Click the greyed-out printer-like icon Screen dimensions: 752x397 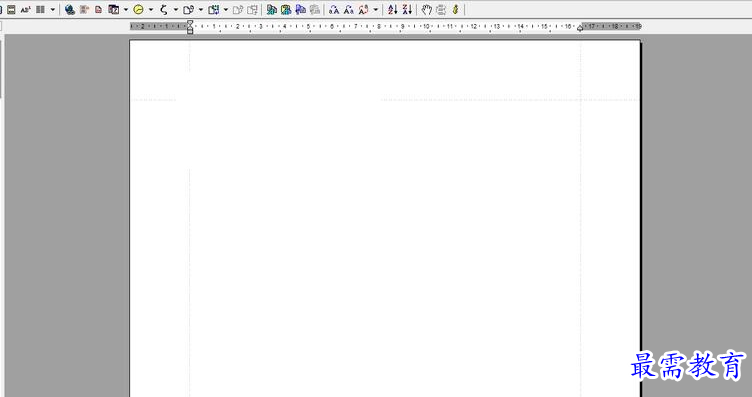(441, 9)
